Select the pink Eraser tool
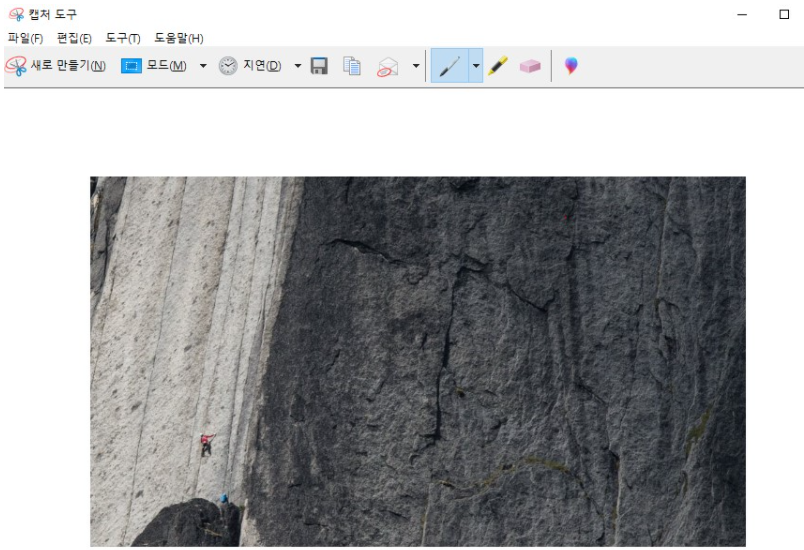Viewport: 804px width, 550px height. (530, 66)
